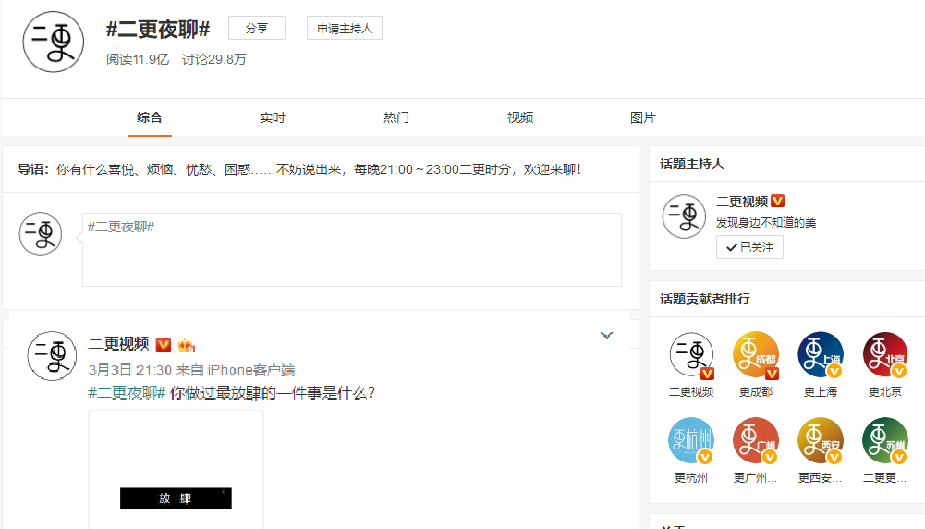Screen dimensions: 925x529
Task: Click the crown membership icon on the post
Action: [x=186, y=344]
